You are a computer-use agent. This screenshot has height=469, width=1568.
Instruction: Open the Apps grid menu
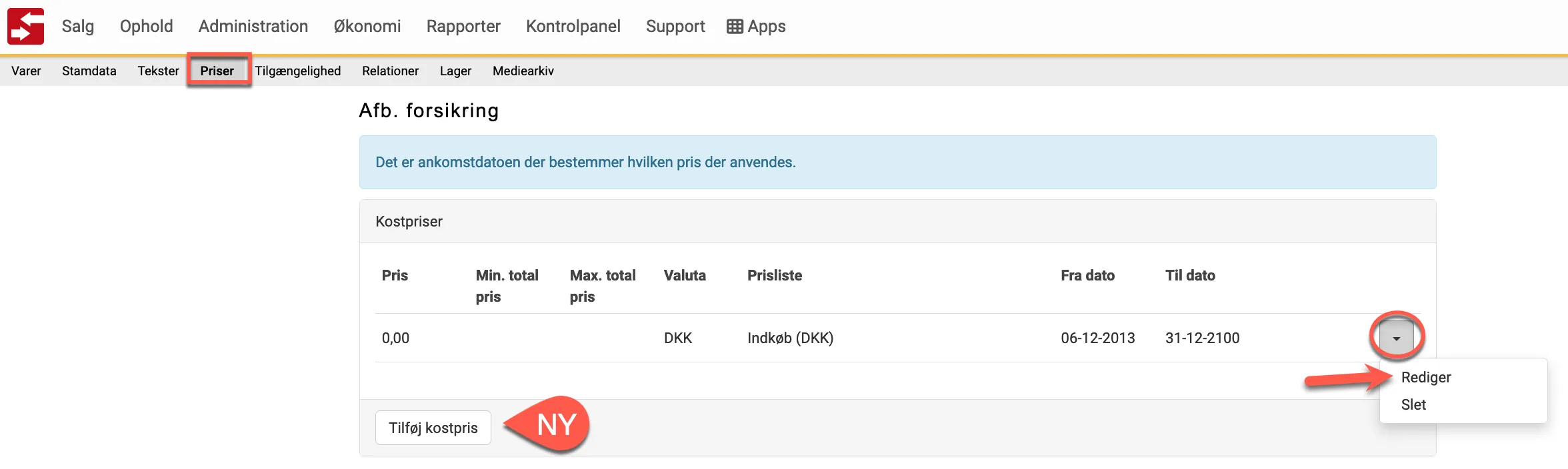click(x=756, y=27)
